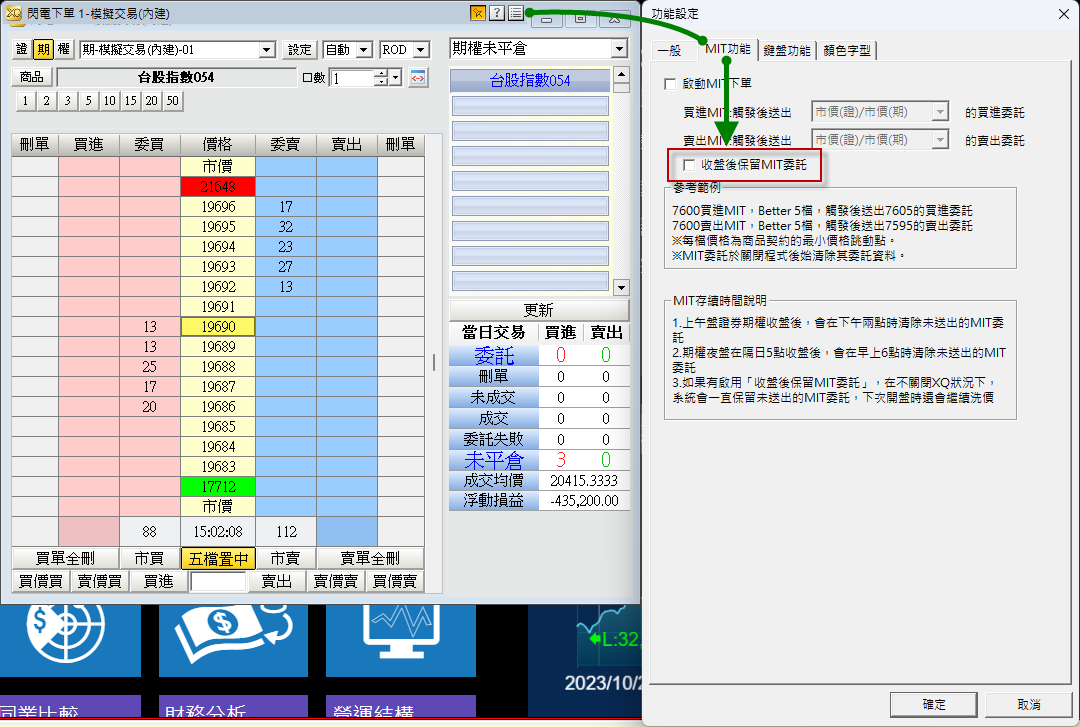The height and width of the screenshot is (727, 1080).
Task: Click the price input field between 買進 and 賣出
Action: tap(218, 582)
